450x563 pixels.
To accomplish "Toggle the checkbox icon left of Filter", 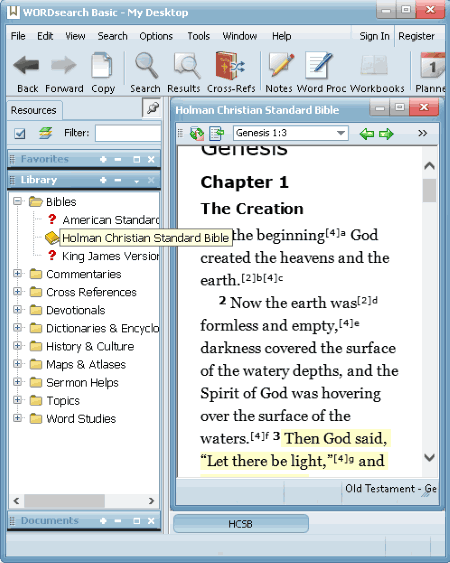I will 19,133.
